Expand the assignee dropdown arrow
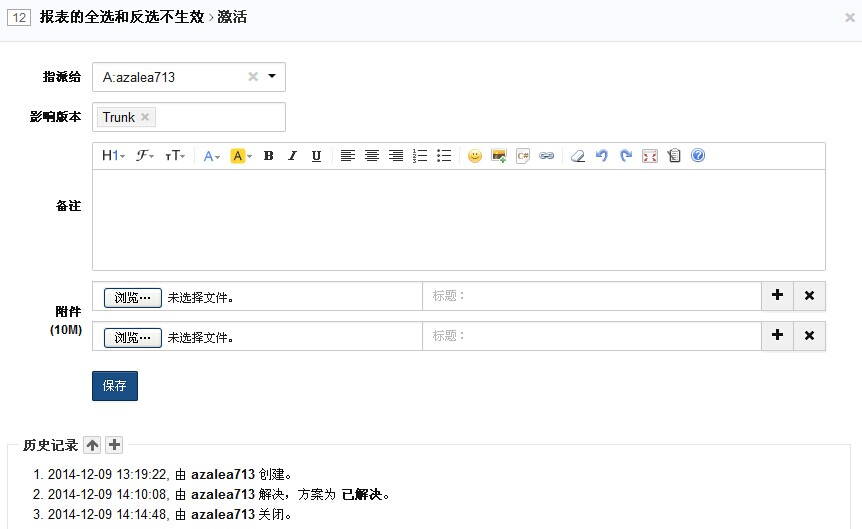 [x=272, y=77]
